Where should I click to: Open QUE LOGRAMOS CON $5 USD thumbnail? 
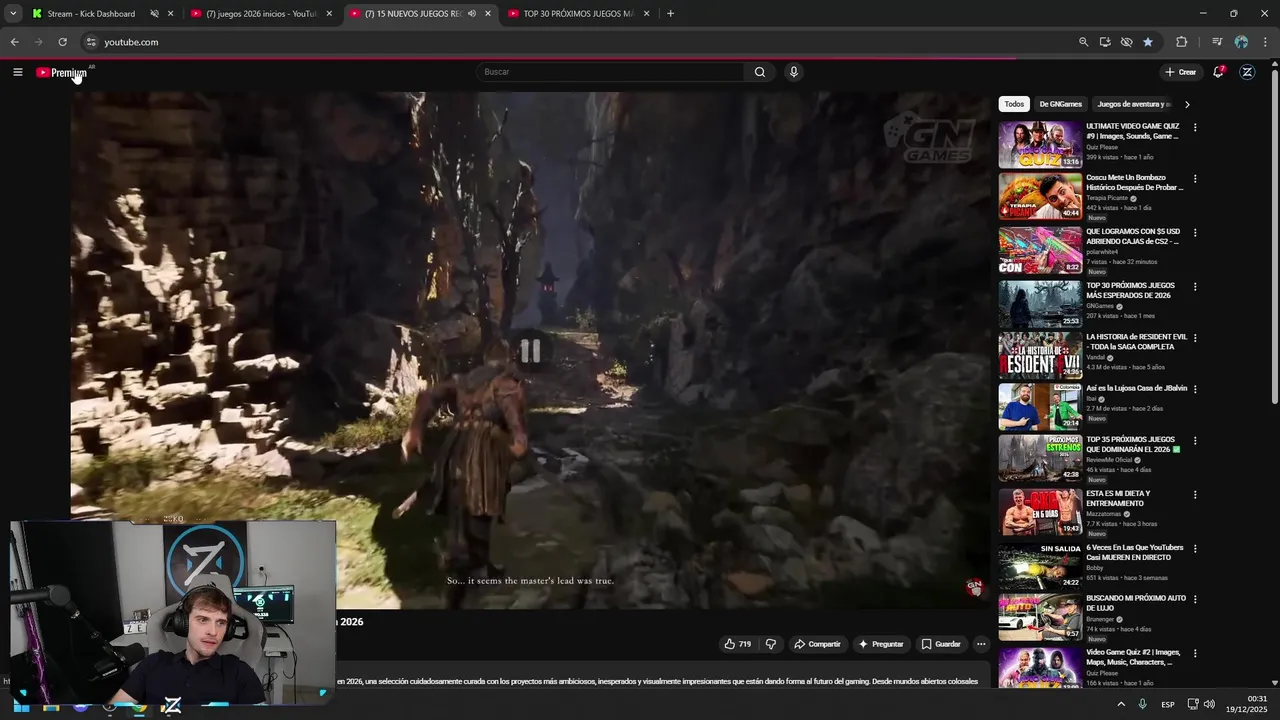tap(1040, 250)
